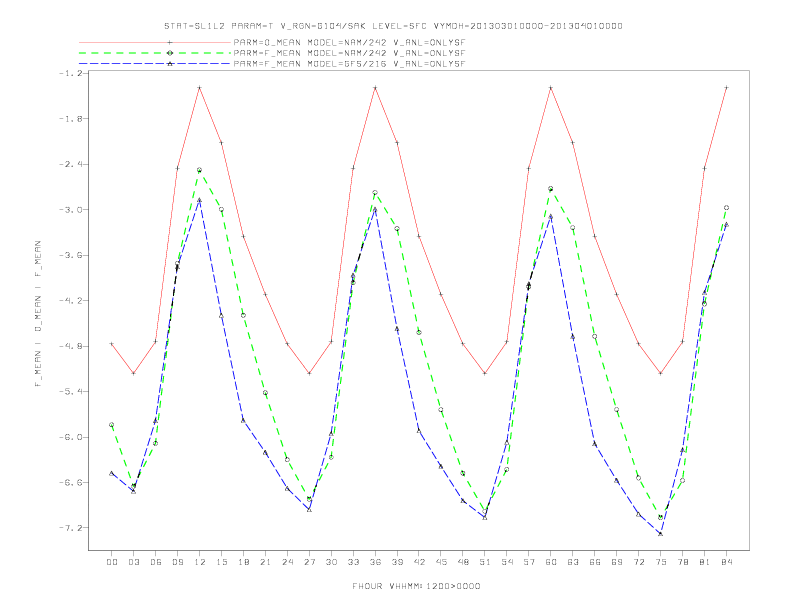The width and height of the screenshot is (792, 612).
Task: Click forecast hour tick label 54
Action: (x=507, y=562)
